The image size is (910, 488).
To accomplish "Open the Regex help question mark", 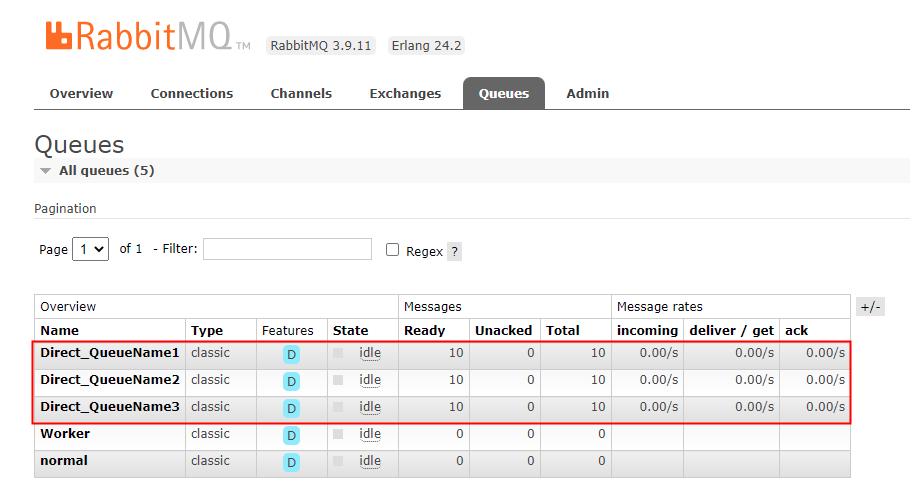I will (x=454, y=251).
